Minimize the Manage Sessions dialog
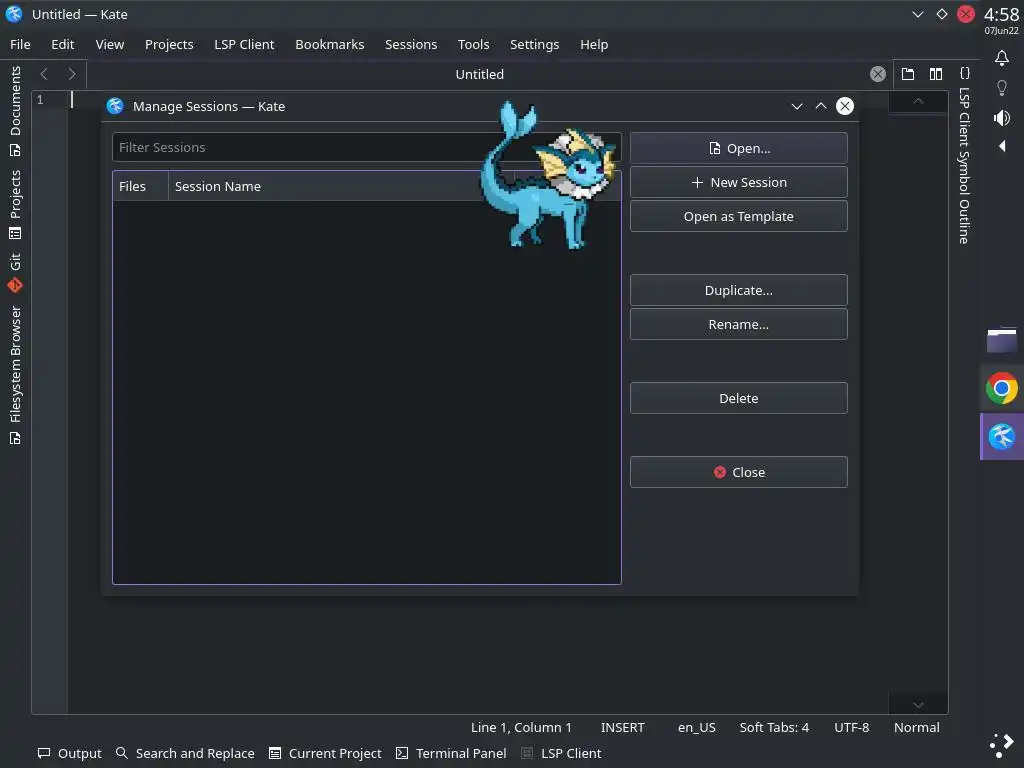The width and height of the screenshot is (1024, 768). click(x=797, y=106)
